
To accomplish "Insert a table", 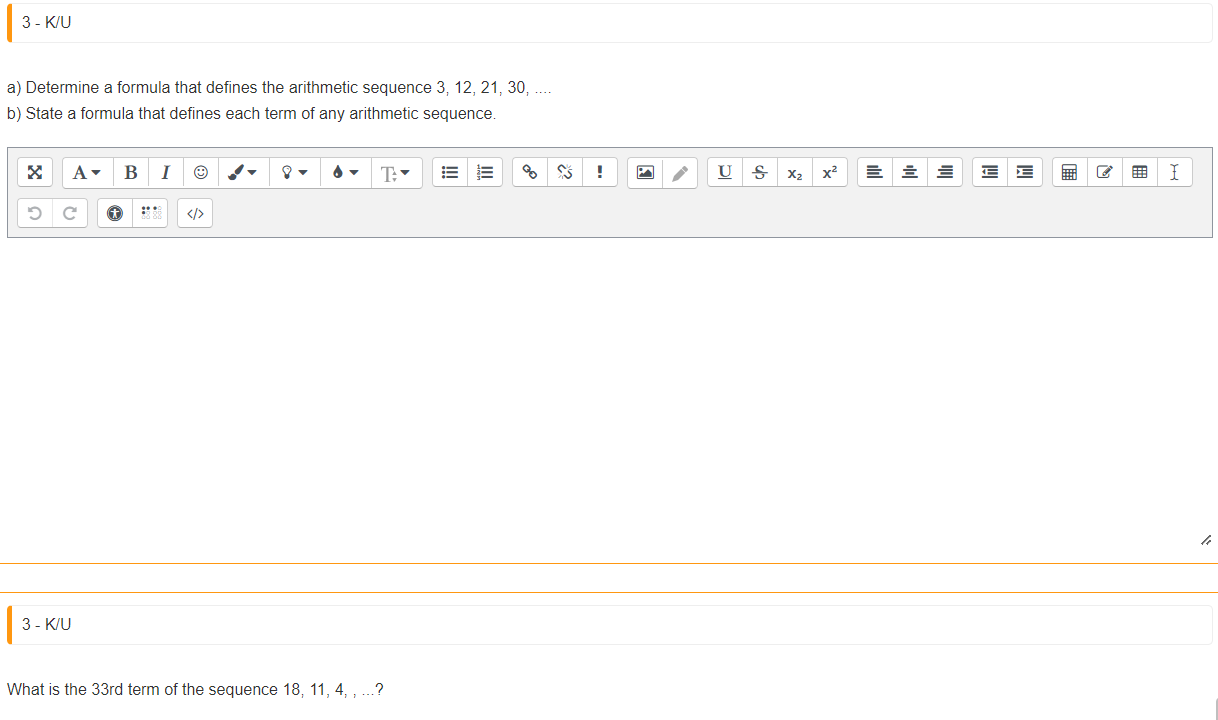I will click(1139, 172).
